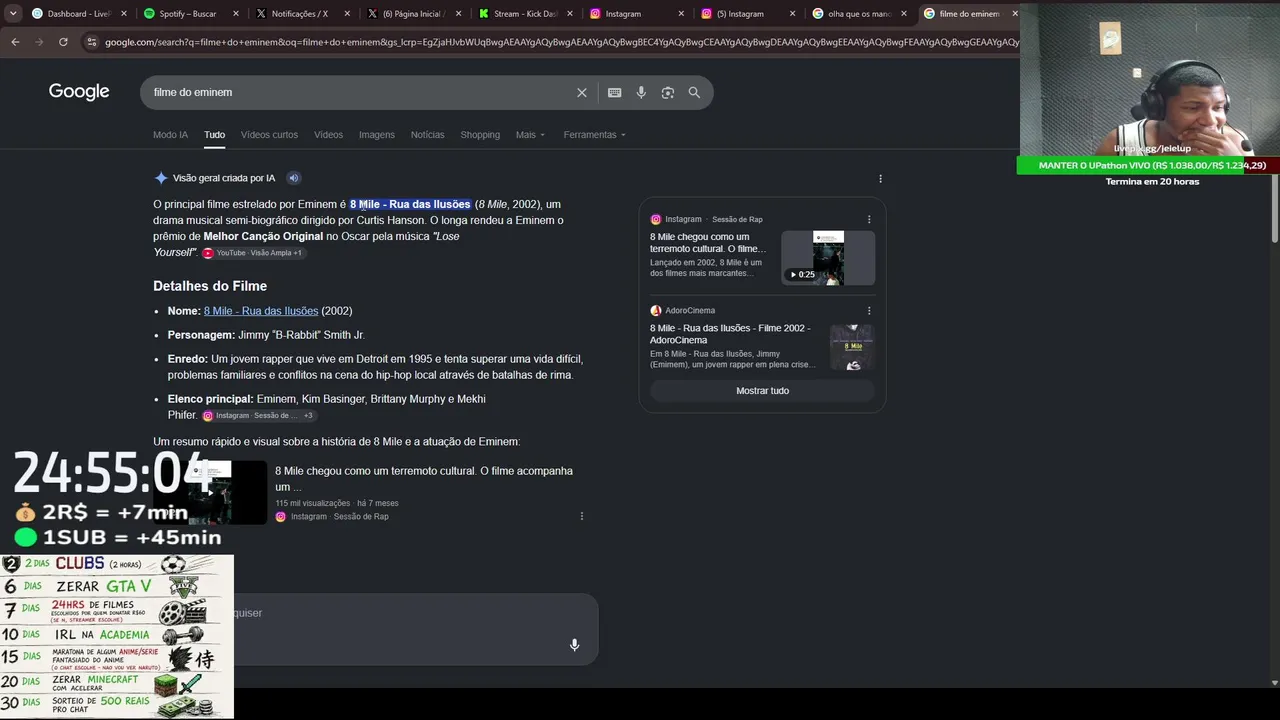Image resolution: width=1280 pixels, height=720 pixels.
Task: Select the Tudo search tab
Action: click(x=214, y=135)
